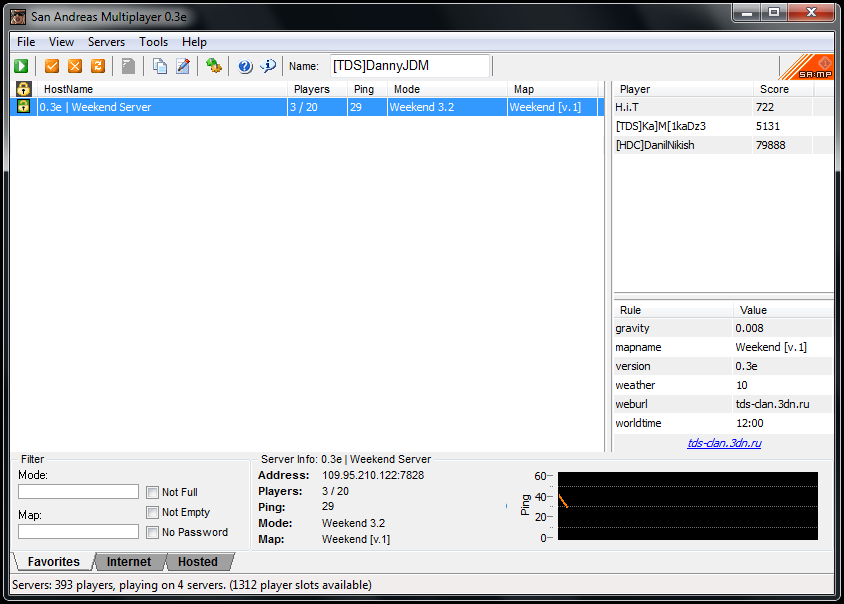The width and height of the screenshot is (844, 604).
Task: Click the worldtime rule row
Action: 723,423
